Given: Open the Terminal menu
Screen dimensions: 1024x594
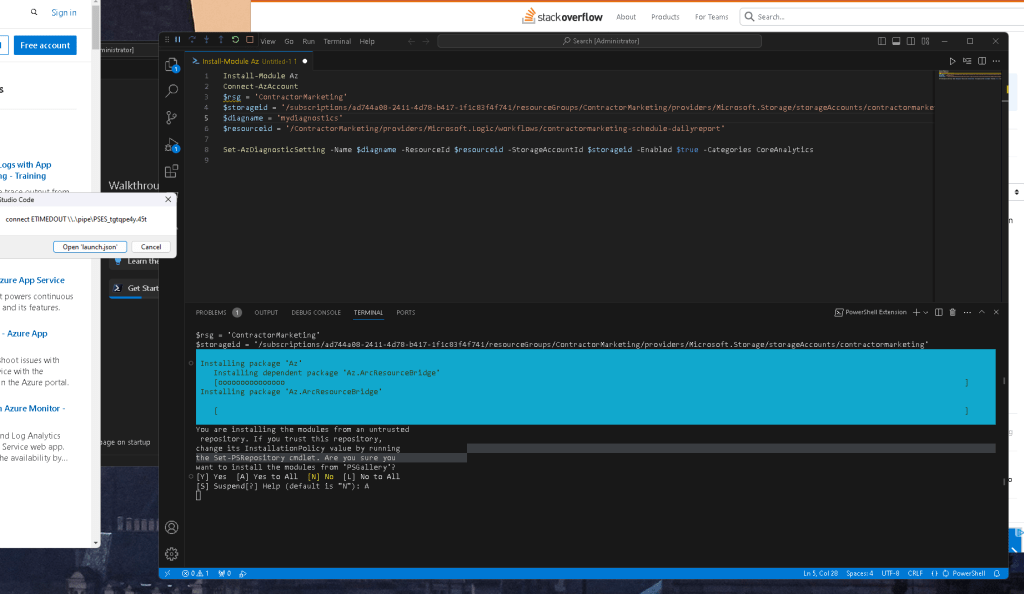Looking at the screenshot, I should click(x=337, y=41).
